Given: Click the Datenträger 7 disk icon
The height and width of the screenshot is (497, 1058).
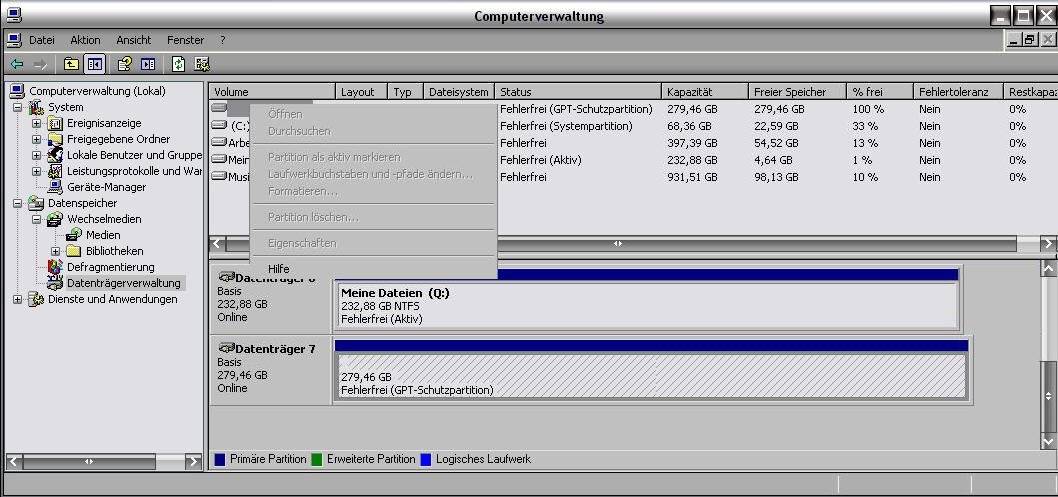Looking at the screenshot, I should [226, 349].
